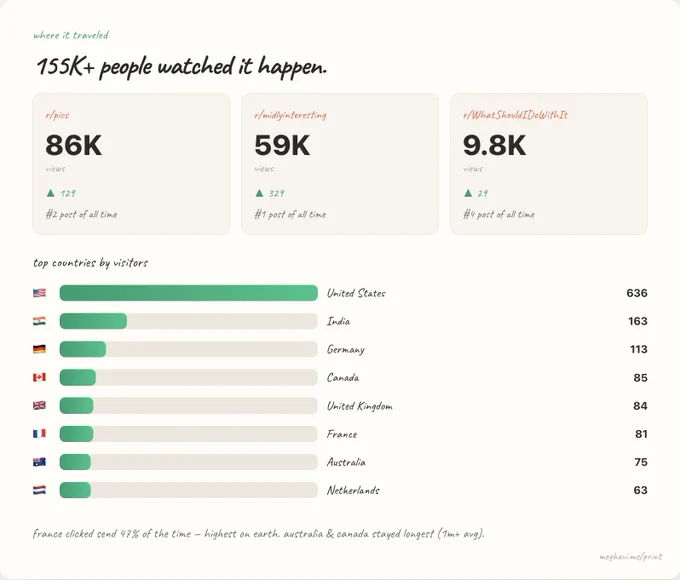Click the 'views' label under 86K

click(56, 169)
